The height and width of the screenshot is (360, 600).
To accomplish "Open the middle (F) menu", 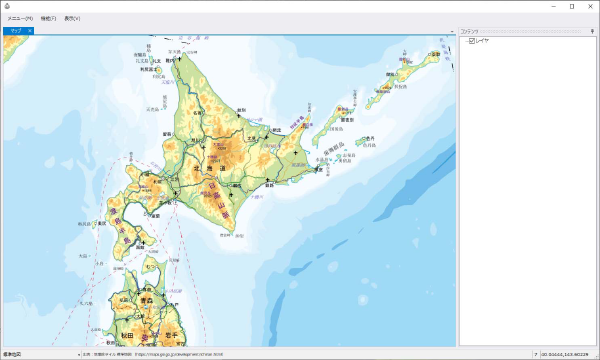I will [x=49, y=18].
